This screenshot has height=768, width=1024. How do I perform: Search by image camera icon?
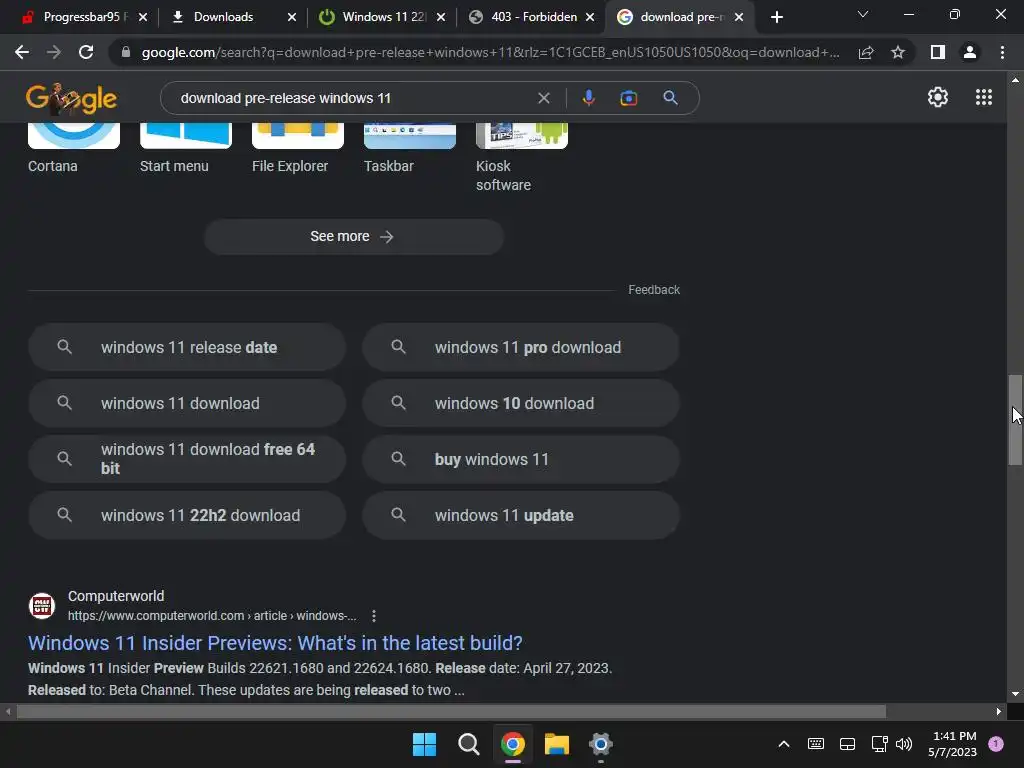coord(628,98)
